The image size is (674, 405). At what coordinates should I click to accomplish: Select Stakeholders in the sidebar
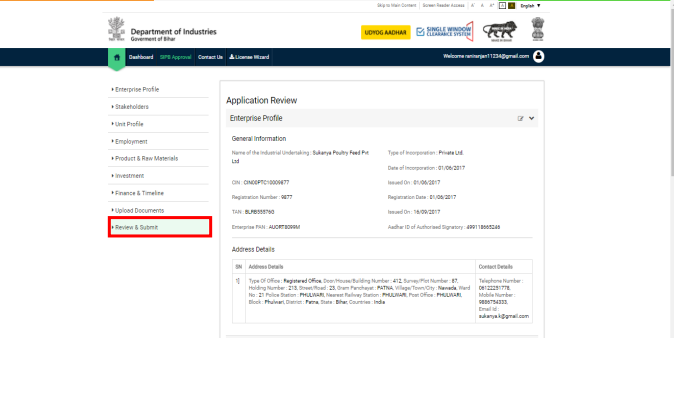158,107
